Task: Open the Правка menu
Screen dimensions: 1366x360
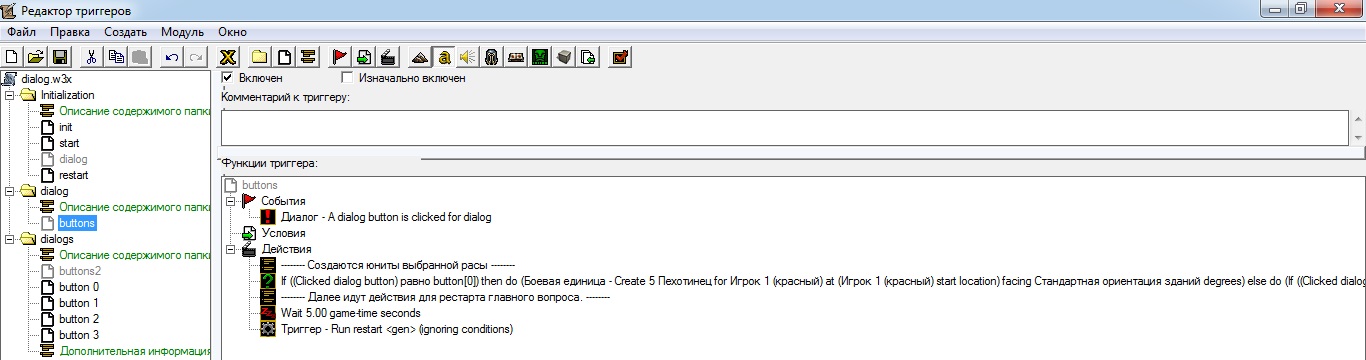Action: pos(69,32)
